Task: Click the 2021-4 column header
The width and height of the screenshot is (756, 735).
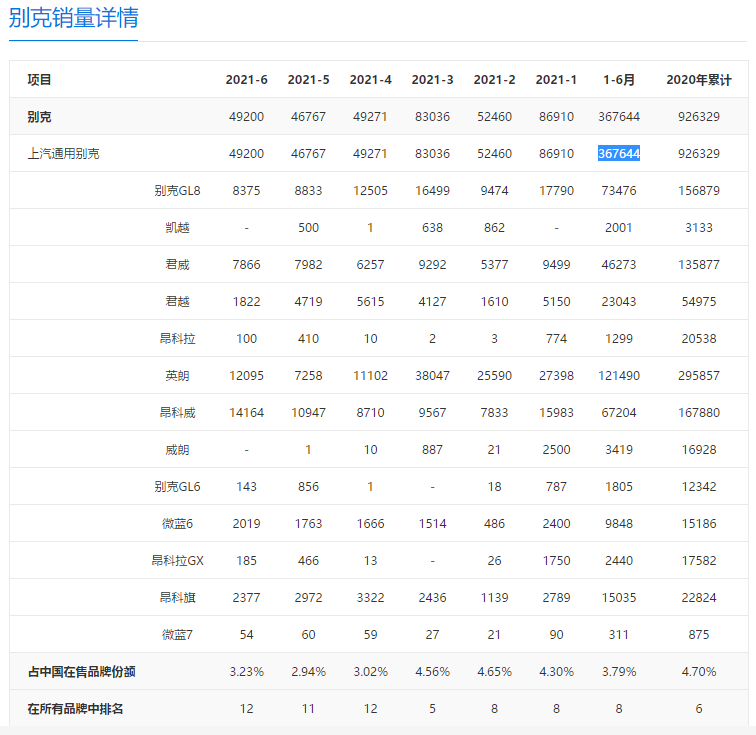Action: click(370, 80)
